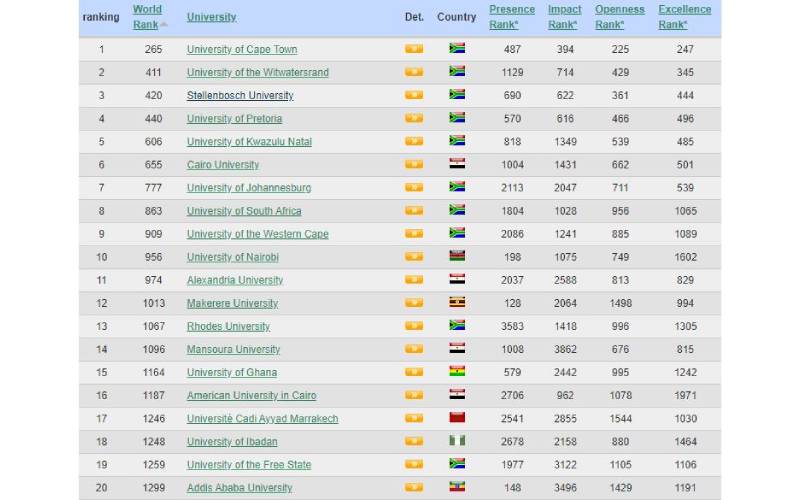Open University of Cape Town link
The image size is (800, 500).
click(x=242, y=49)
